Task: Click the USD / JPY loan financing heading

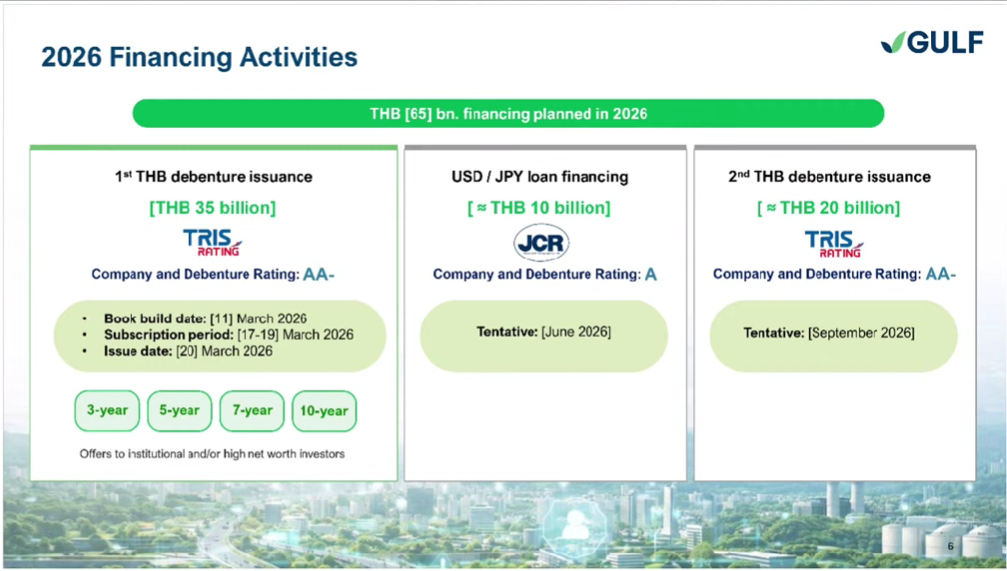Action: (x=540, y=177)
